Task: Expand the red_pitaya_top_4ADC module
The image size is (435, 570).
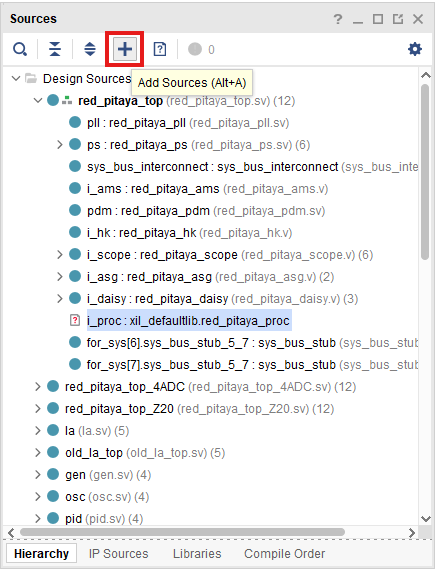Action: 38,387
